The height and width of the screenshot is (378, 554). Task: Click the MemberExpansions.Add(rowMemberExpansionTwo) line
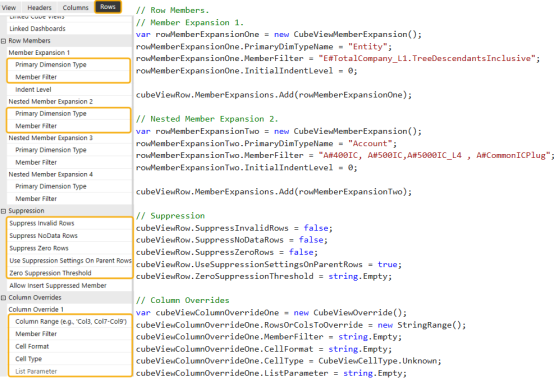pos(274,192)
